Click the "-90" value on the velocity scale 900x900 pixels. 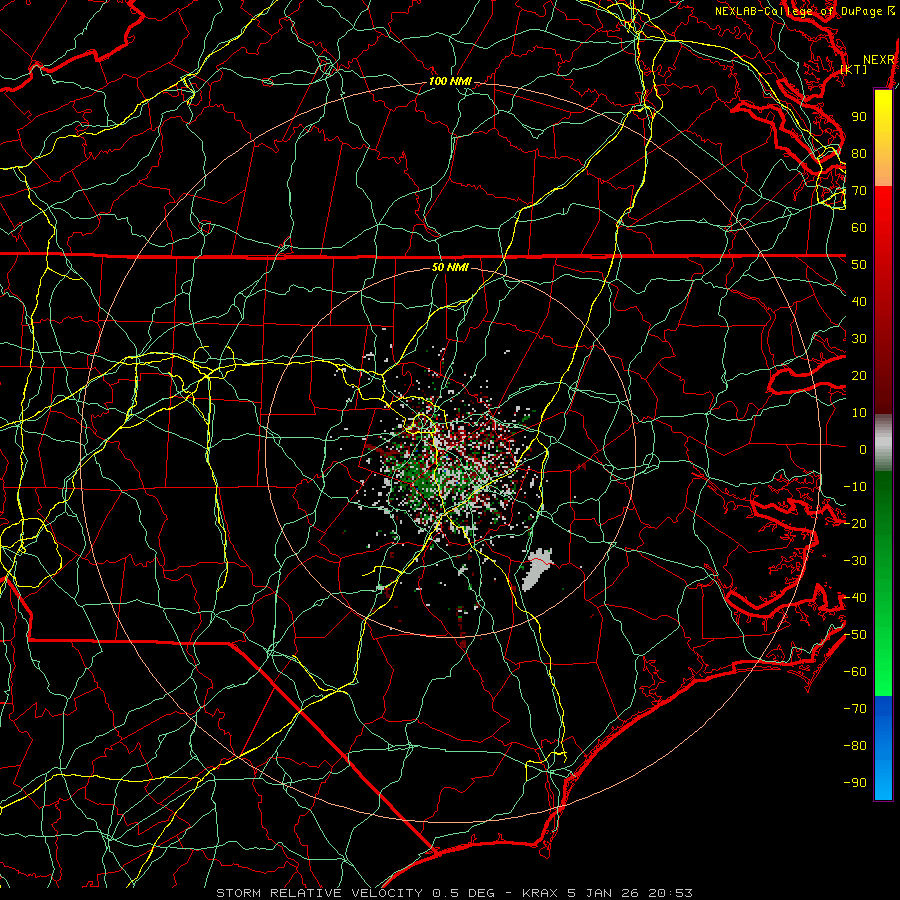[x=855, y=783]
